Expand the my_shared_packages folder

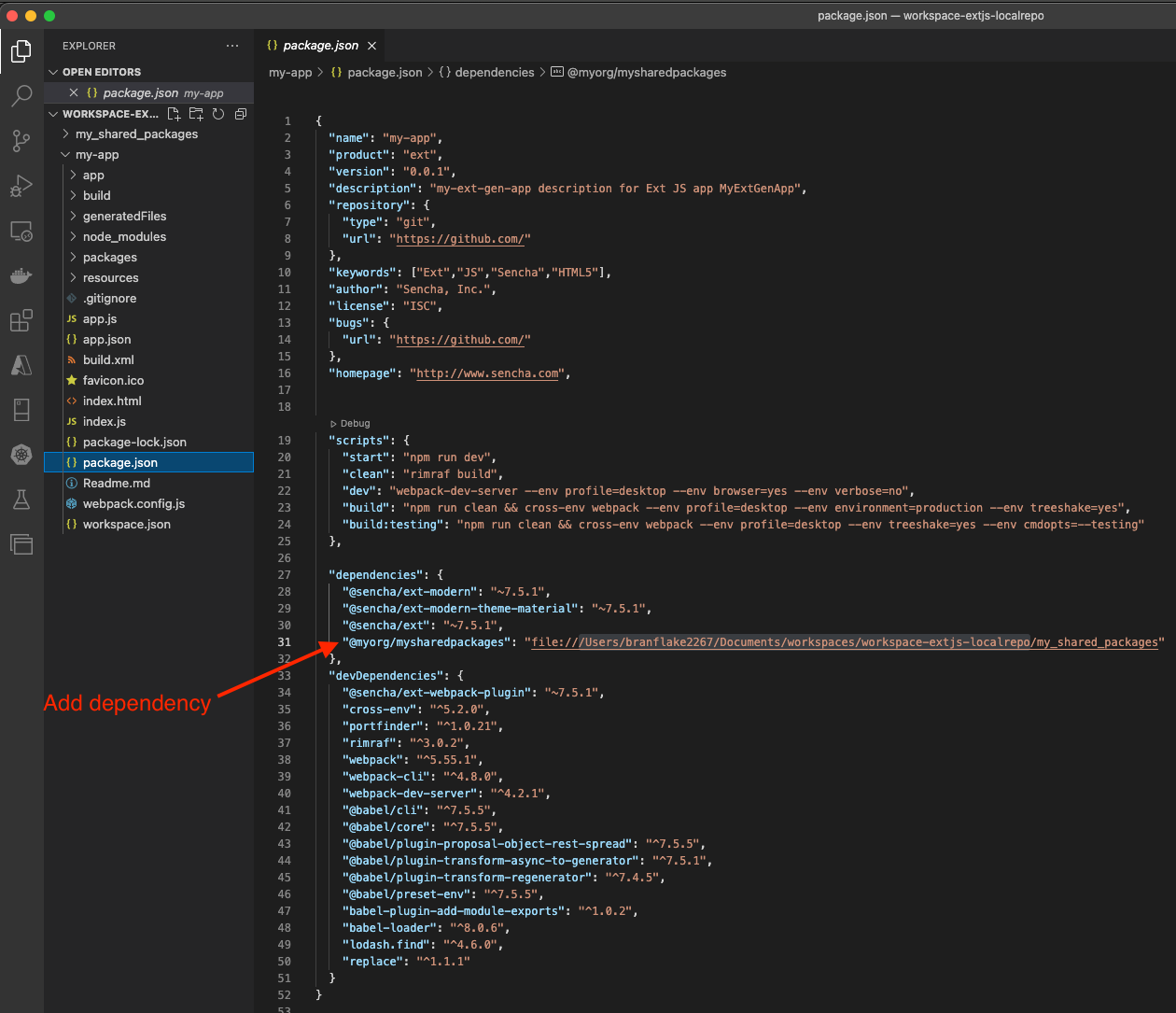point(136,134)
